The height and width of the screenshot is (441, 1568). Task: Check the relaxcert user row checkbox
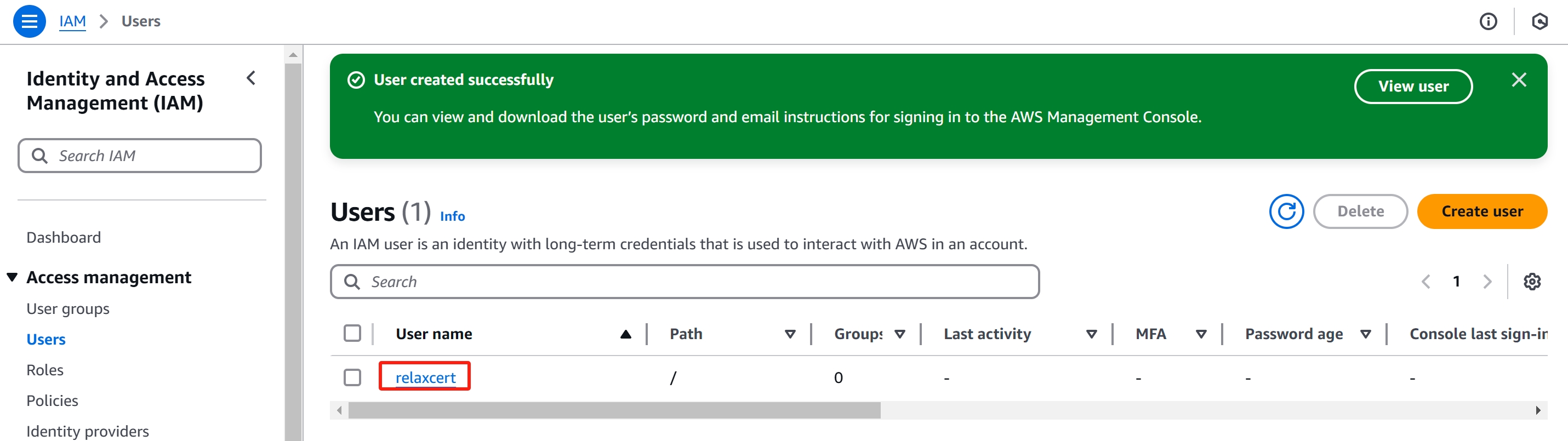(352, 377)
